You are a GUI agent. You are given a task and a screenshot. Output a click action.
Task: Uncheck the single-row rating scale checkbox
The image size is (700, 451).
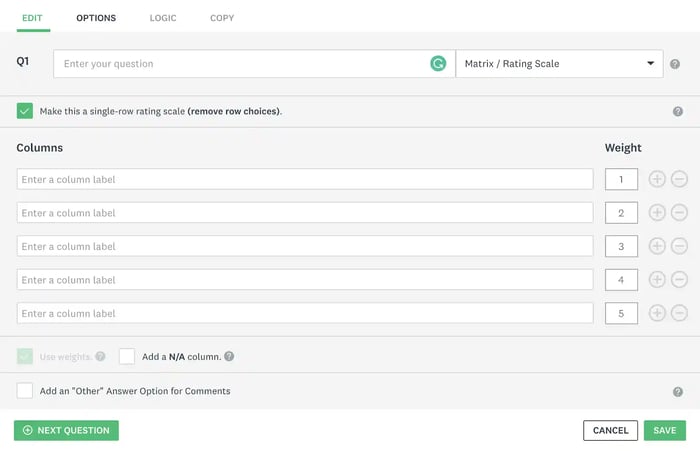pos(25,111)
